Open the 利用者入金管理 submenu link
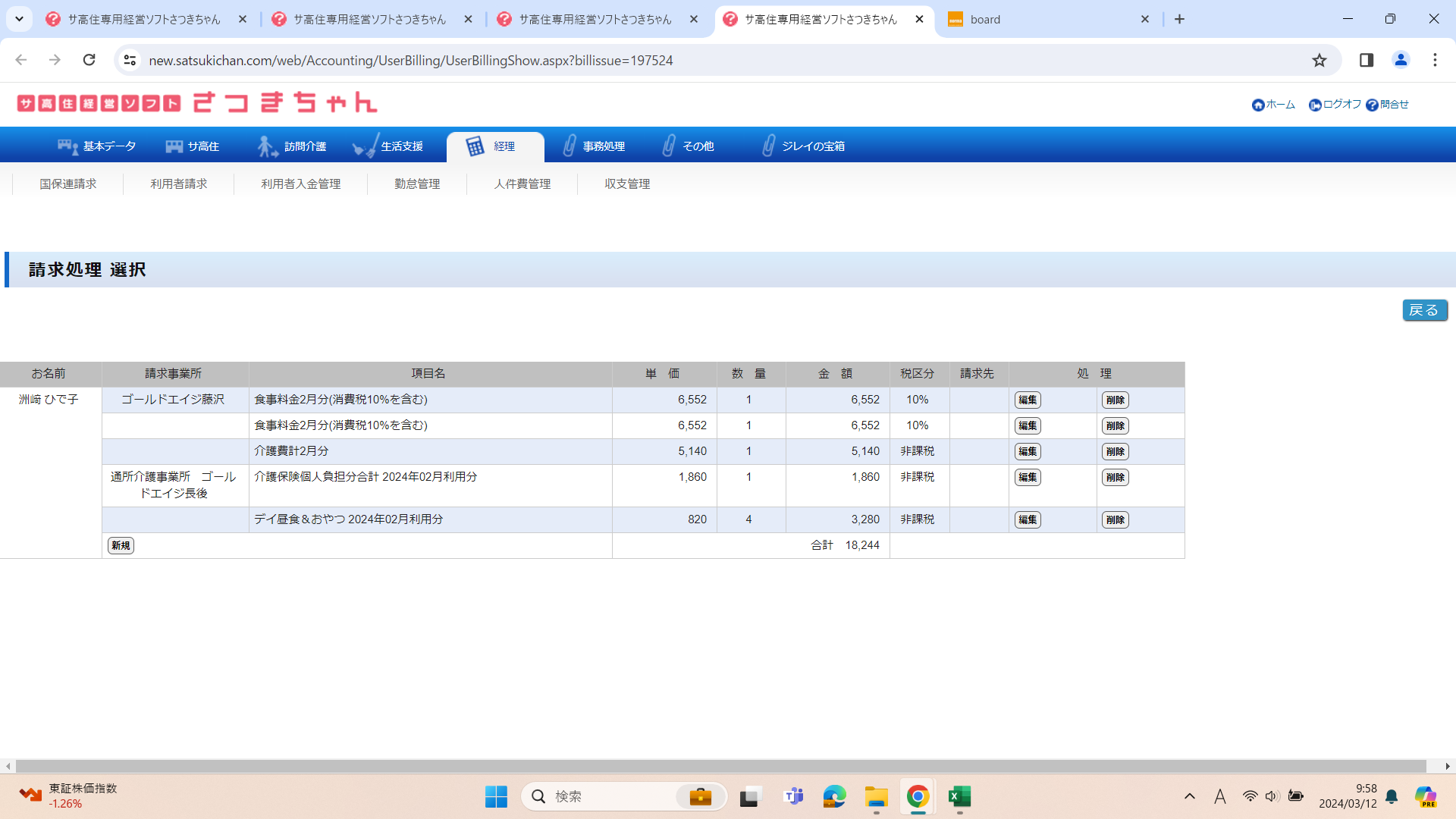Image resolution: width=1456 pixels, height=819 pixels. click(300, 184)
